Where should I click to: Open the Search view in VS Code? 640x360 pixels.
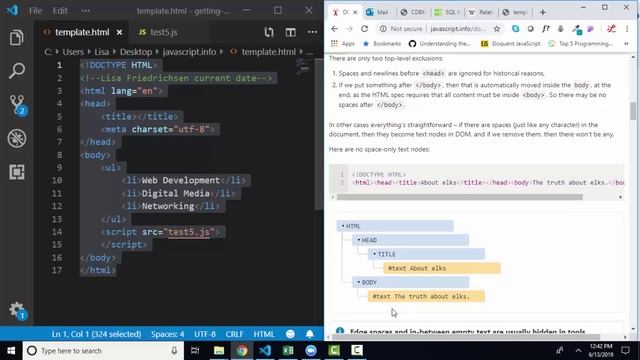pos(16,71)
